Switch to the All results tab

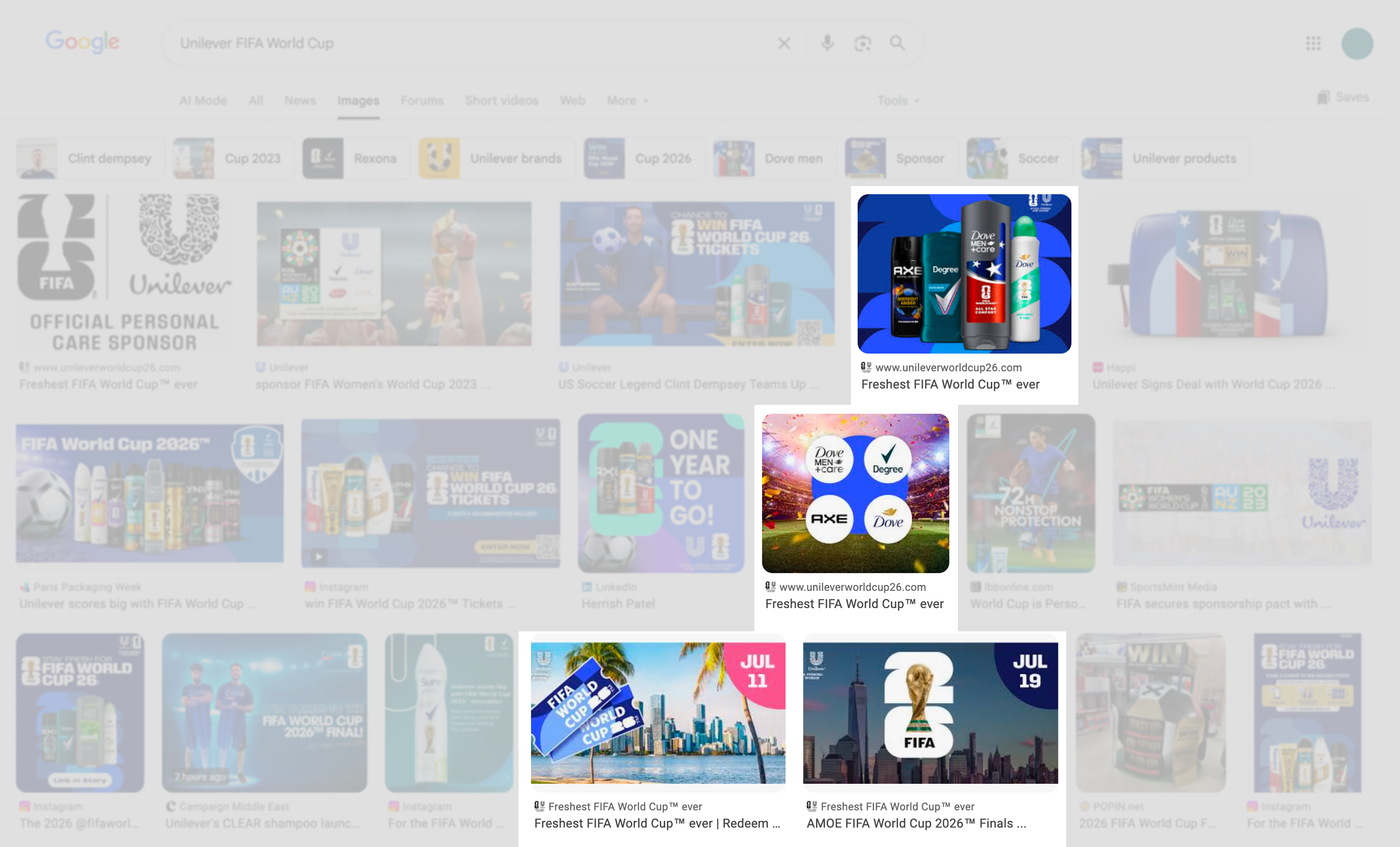(x=256, y=101)
